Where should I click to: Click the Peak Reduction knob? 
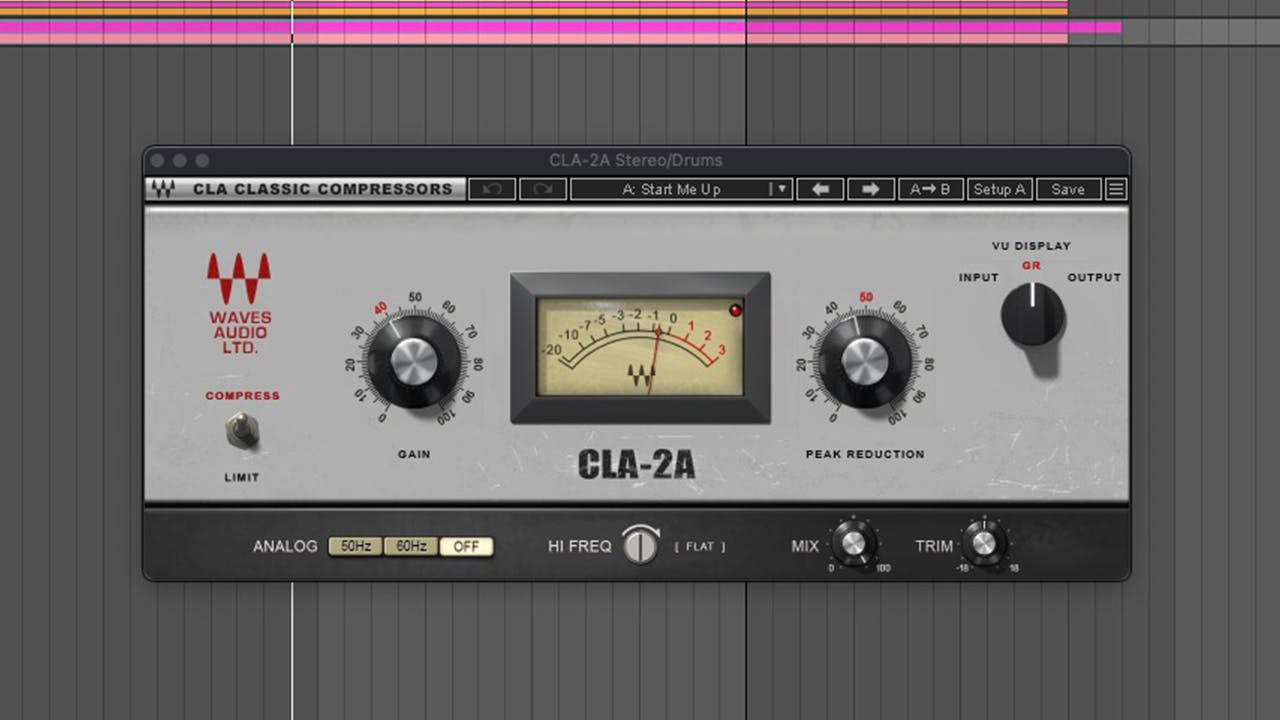click(865, 361)
